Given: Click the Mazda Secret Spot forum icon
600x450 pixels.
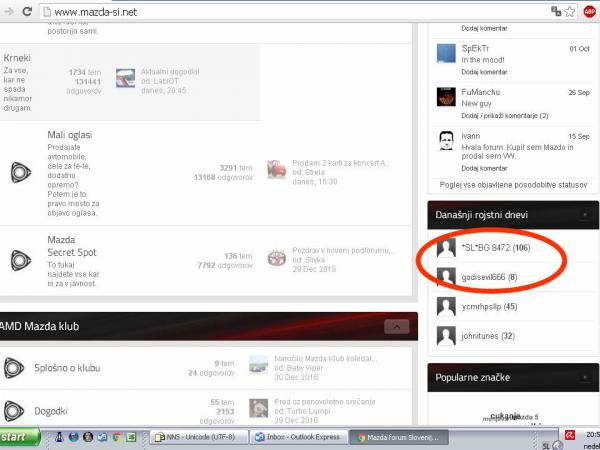Looking at the screenshot, I should (18, 261).
